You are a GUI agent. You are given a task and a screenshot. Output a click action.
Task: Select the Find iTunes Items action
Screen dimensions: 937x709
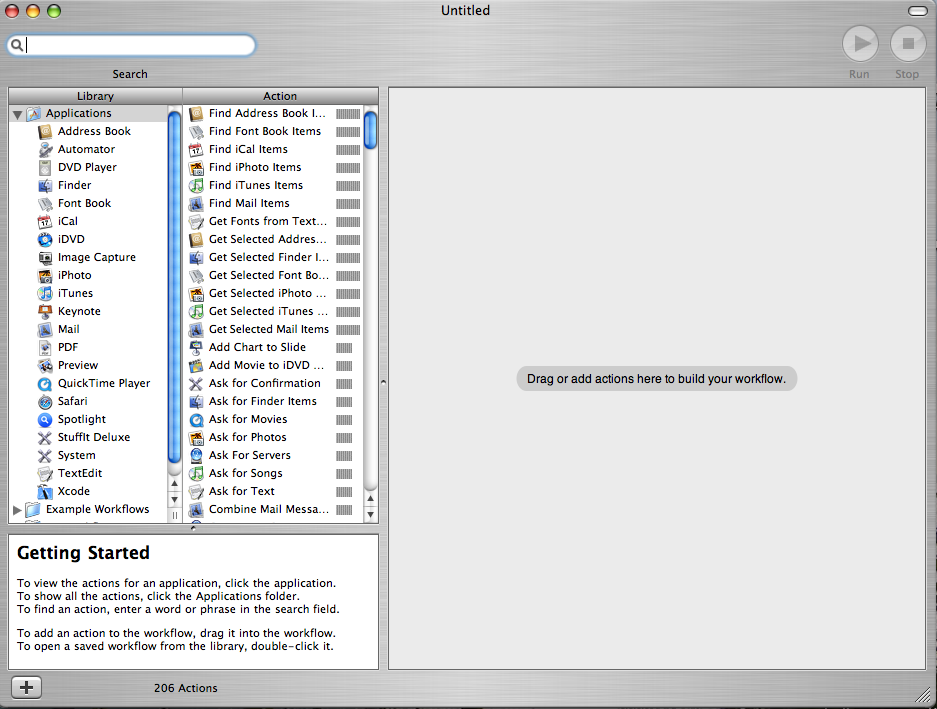click(x=274, y=185)
